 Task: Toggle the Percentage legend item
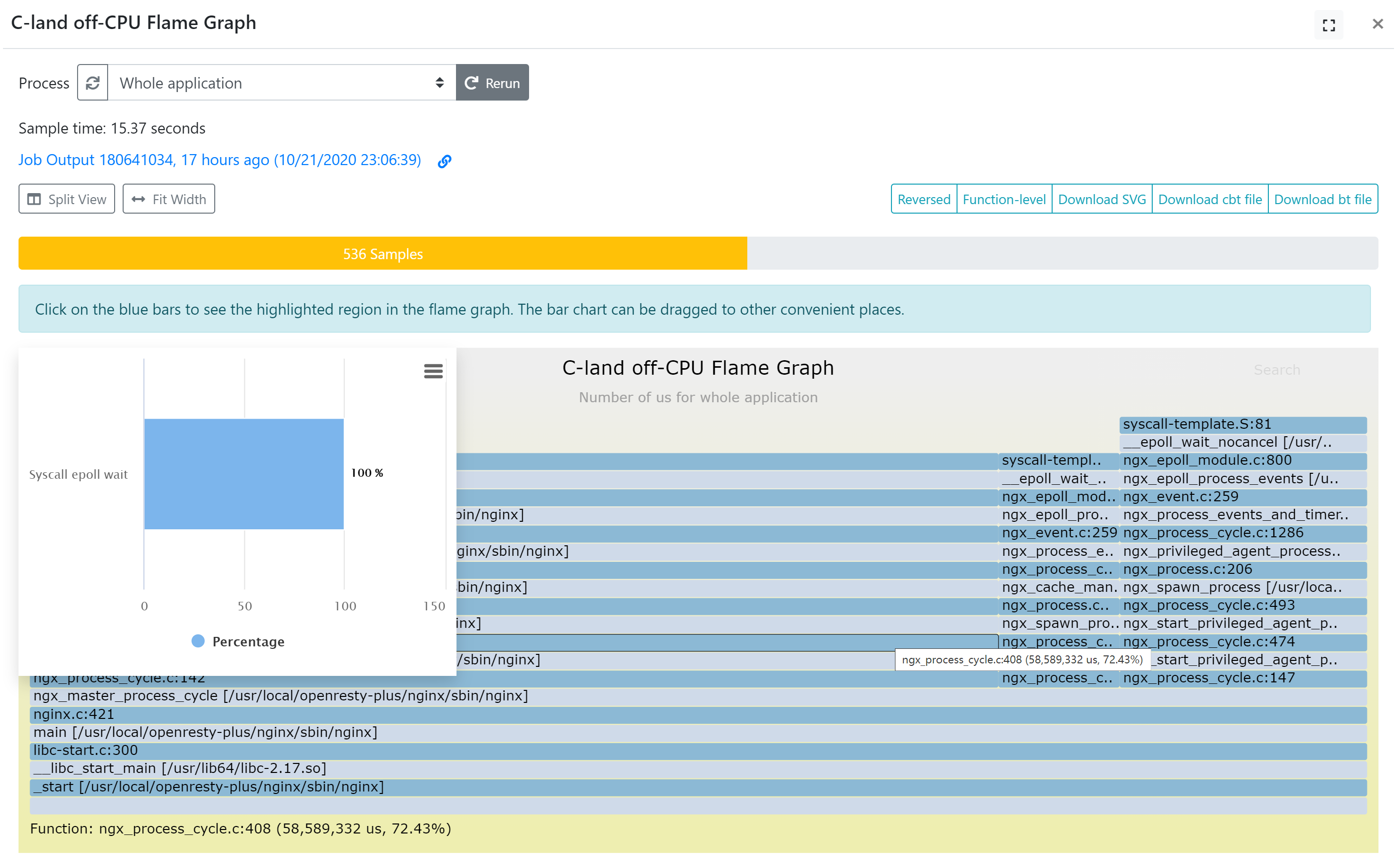pyautogui.click(x=238, y=641)
